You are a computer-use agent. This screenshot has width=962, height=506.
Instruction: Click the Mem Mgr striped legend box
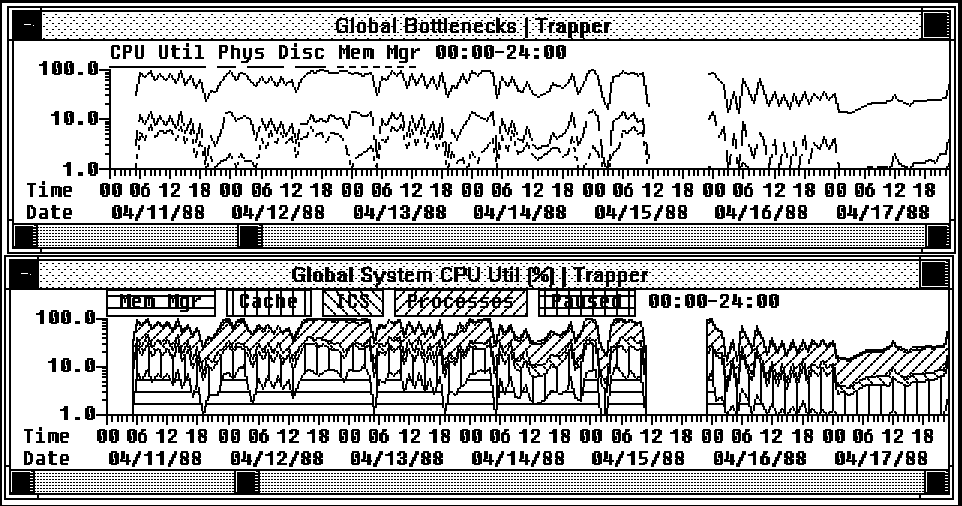pyautogui.click(x=160, y=301)
